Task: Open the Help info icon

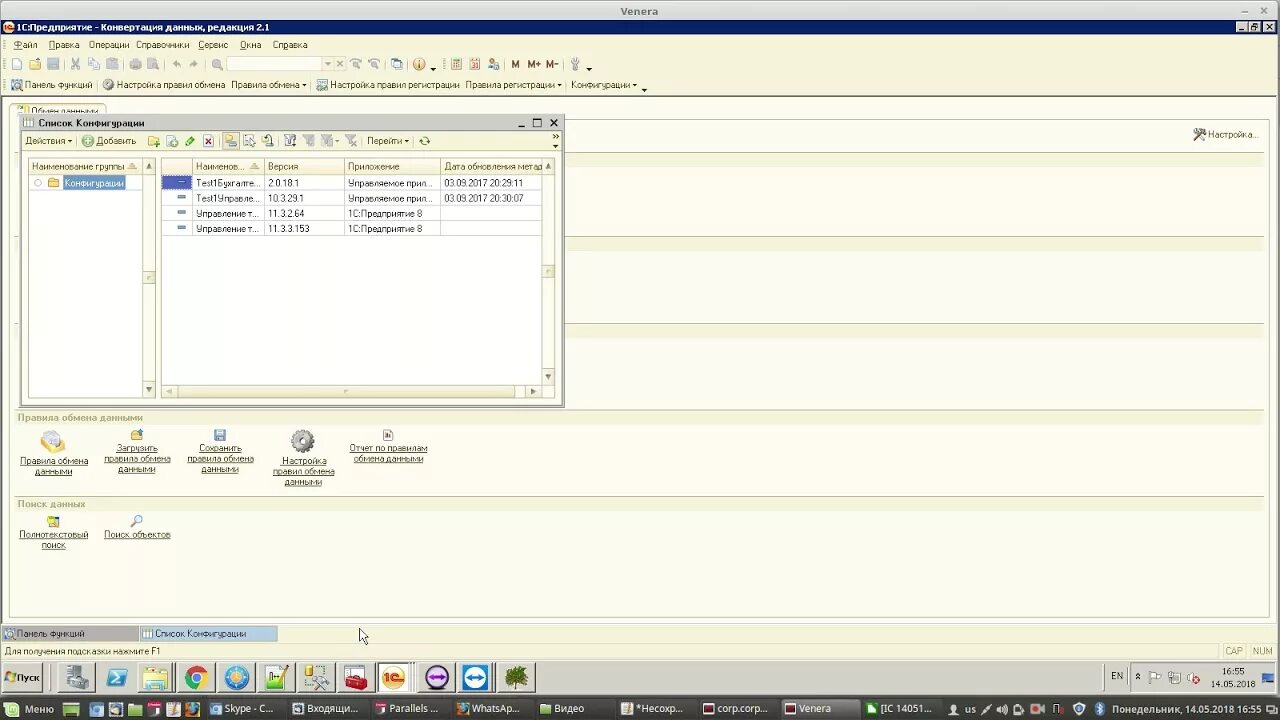Action: [x=419, y=64]
